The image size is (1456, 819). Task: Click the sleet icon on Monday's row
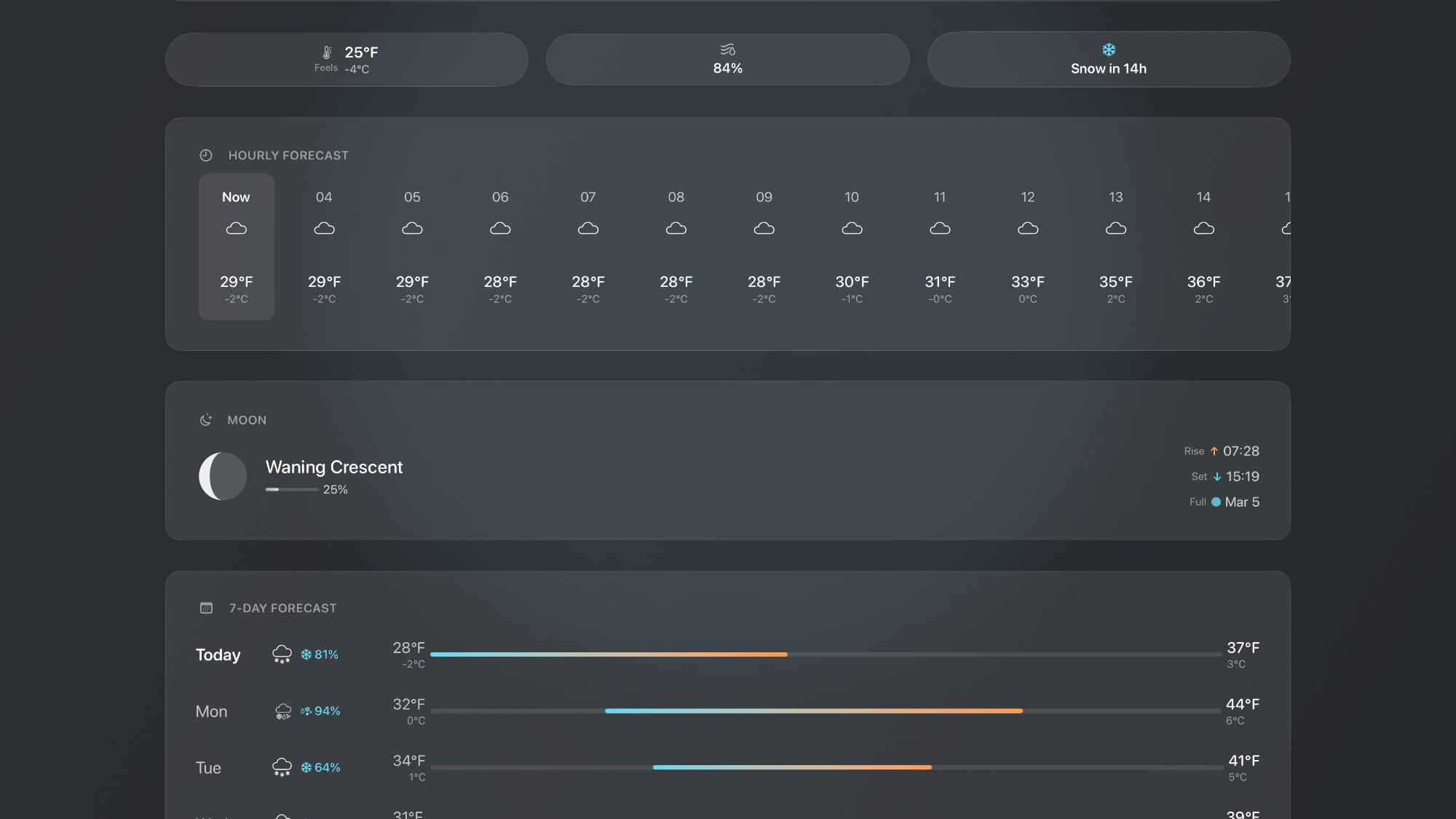282,711
